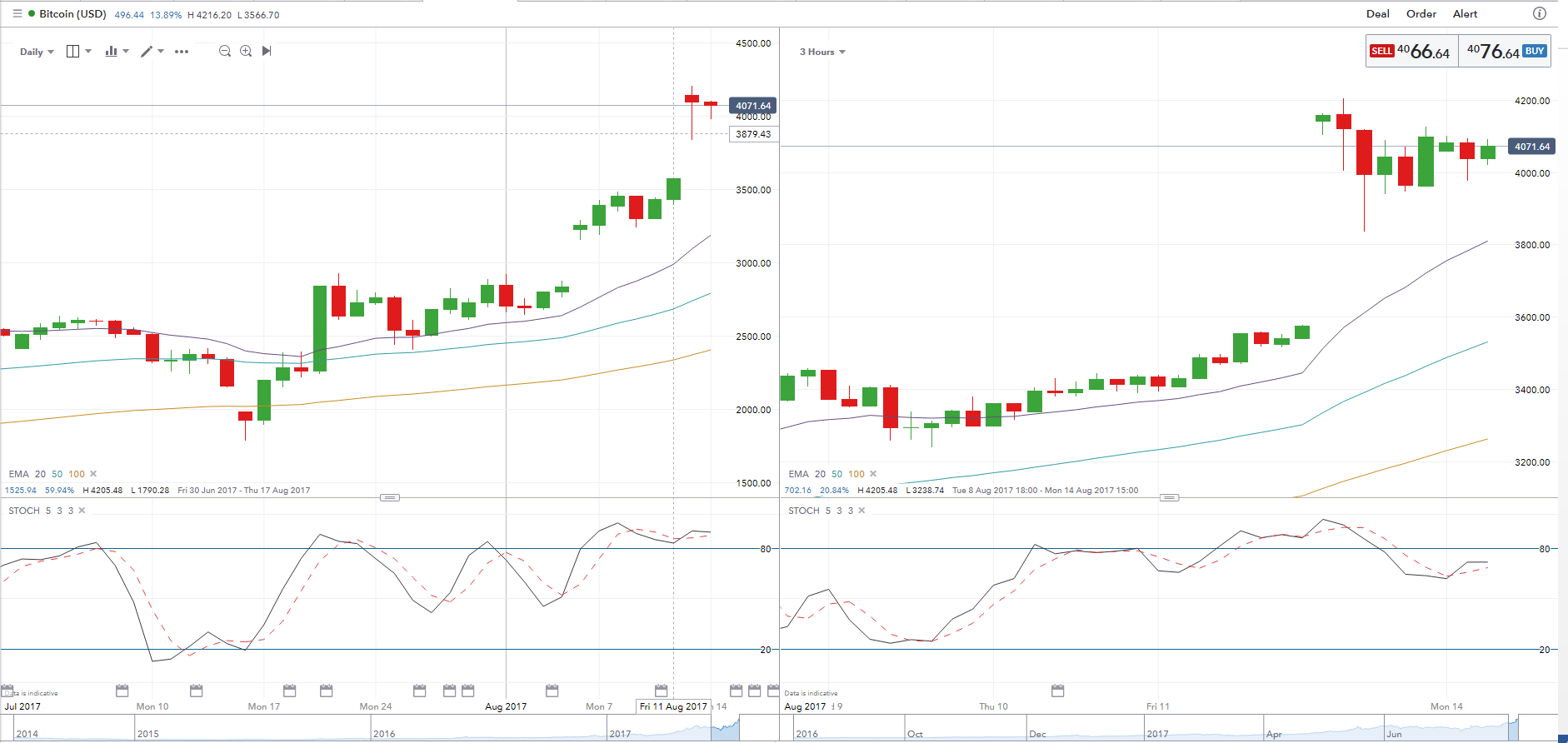Switch to the Alert tab
The height and width of the screenshot is (743, 1568).
(x=1466, y=14)
